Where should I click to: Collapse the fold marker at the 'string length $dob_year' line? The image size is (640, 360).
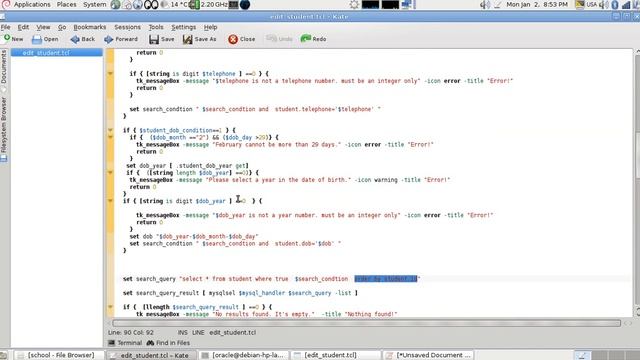pyautogui.click(x=110, y=173)
